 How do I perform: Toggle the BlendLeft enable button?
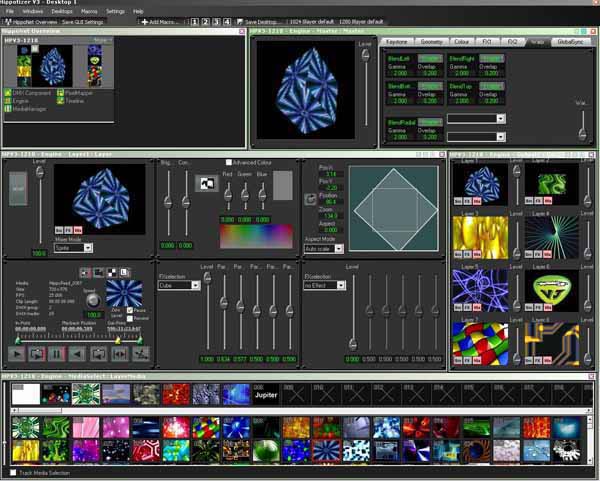(430, 59)
